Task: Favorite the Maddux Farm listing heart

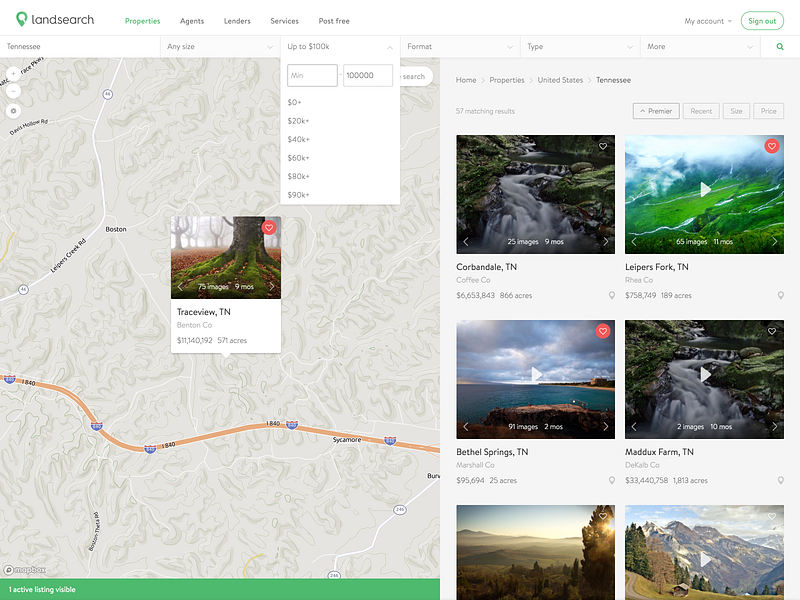Action: tap(771, 331)
